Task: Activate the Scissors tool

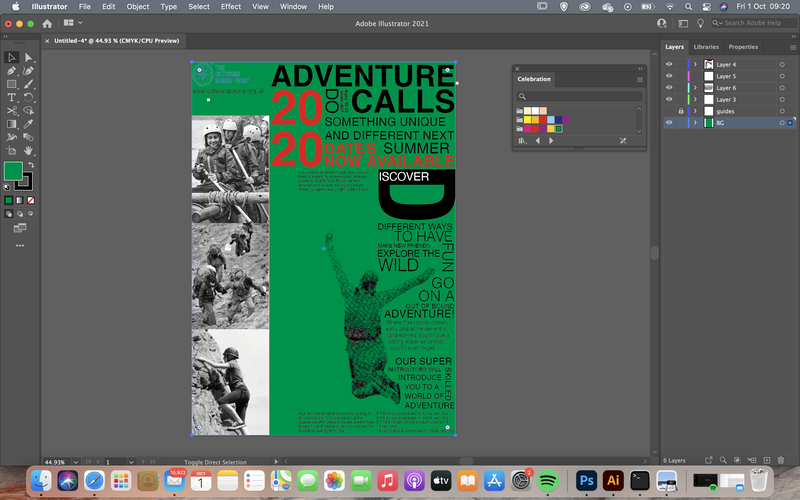Action: [x=11, y=111]
